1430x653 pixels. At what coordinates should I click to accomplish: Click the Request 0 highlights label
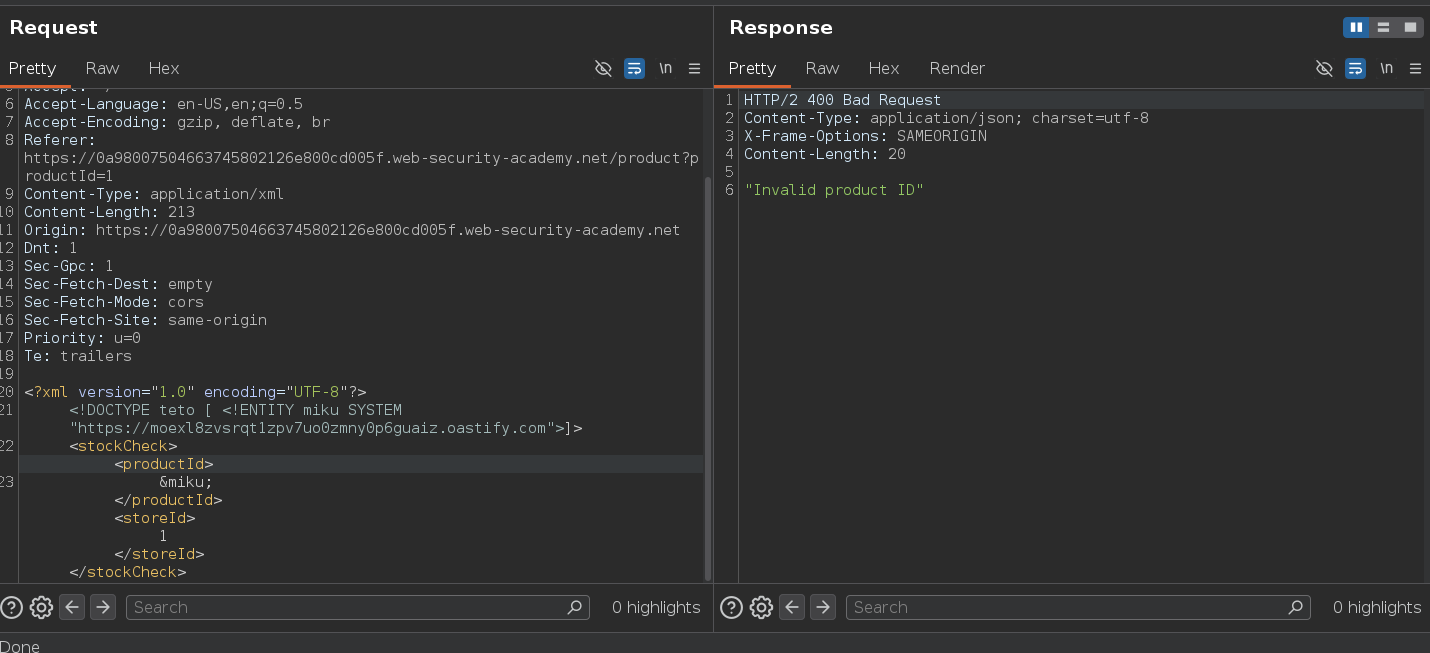[656, 607]
